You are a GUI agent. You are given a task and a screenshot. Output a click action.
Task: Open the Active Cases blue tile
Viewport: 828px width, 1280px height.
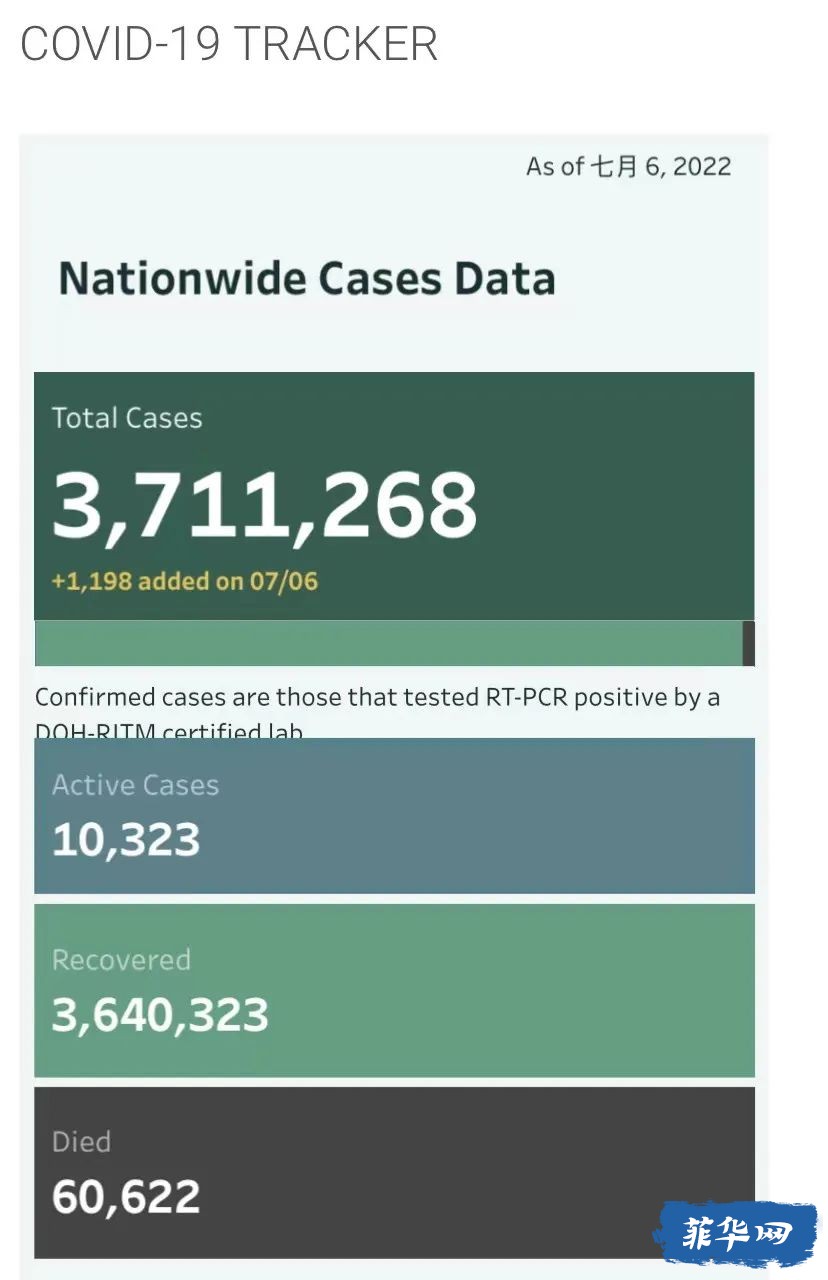click(x=394, y=816)
